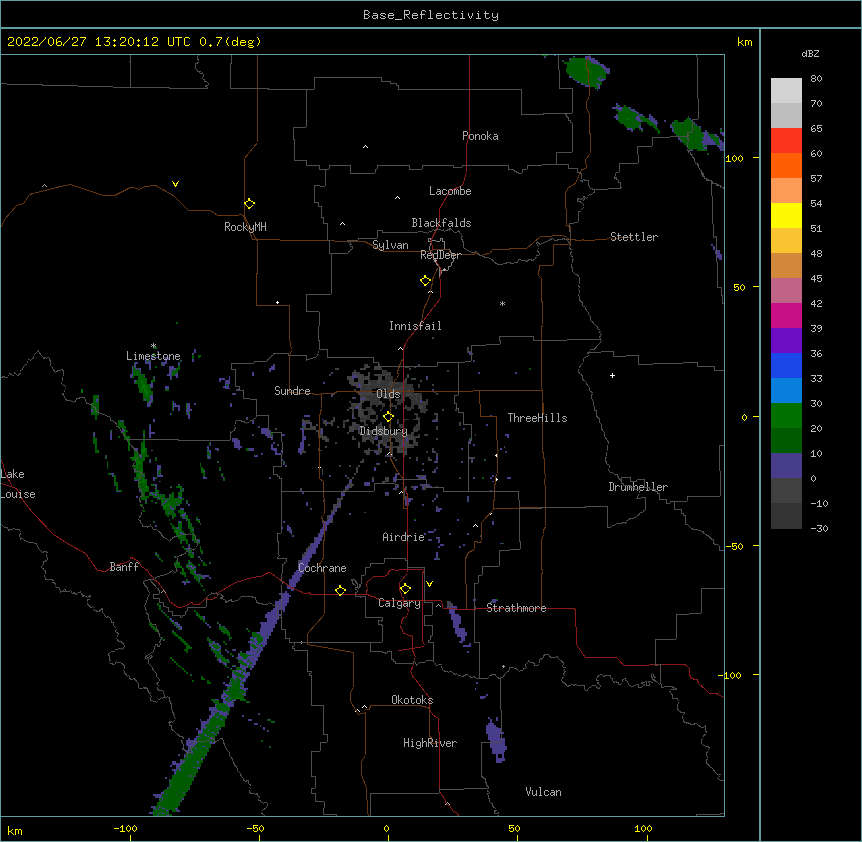The width and height of the screenshot is (862, 842).
Task: Click the yellow marker near RockyMH
Action: tap(250, 204)
